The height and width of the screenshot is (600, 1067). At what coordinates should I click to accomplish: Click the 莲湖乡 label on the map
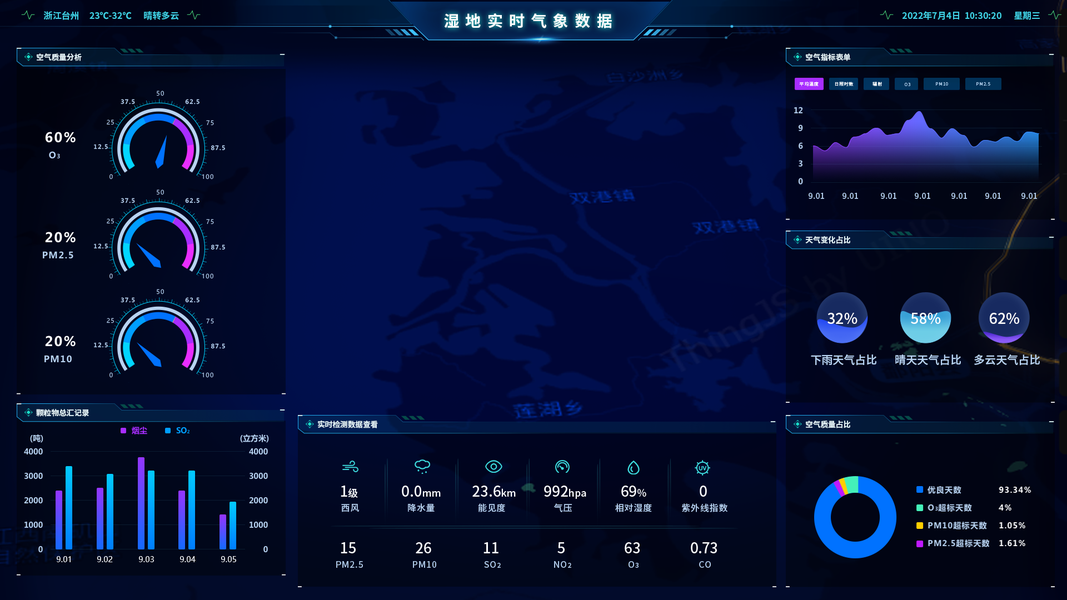(548, 410)
